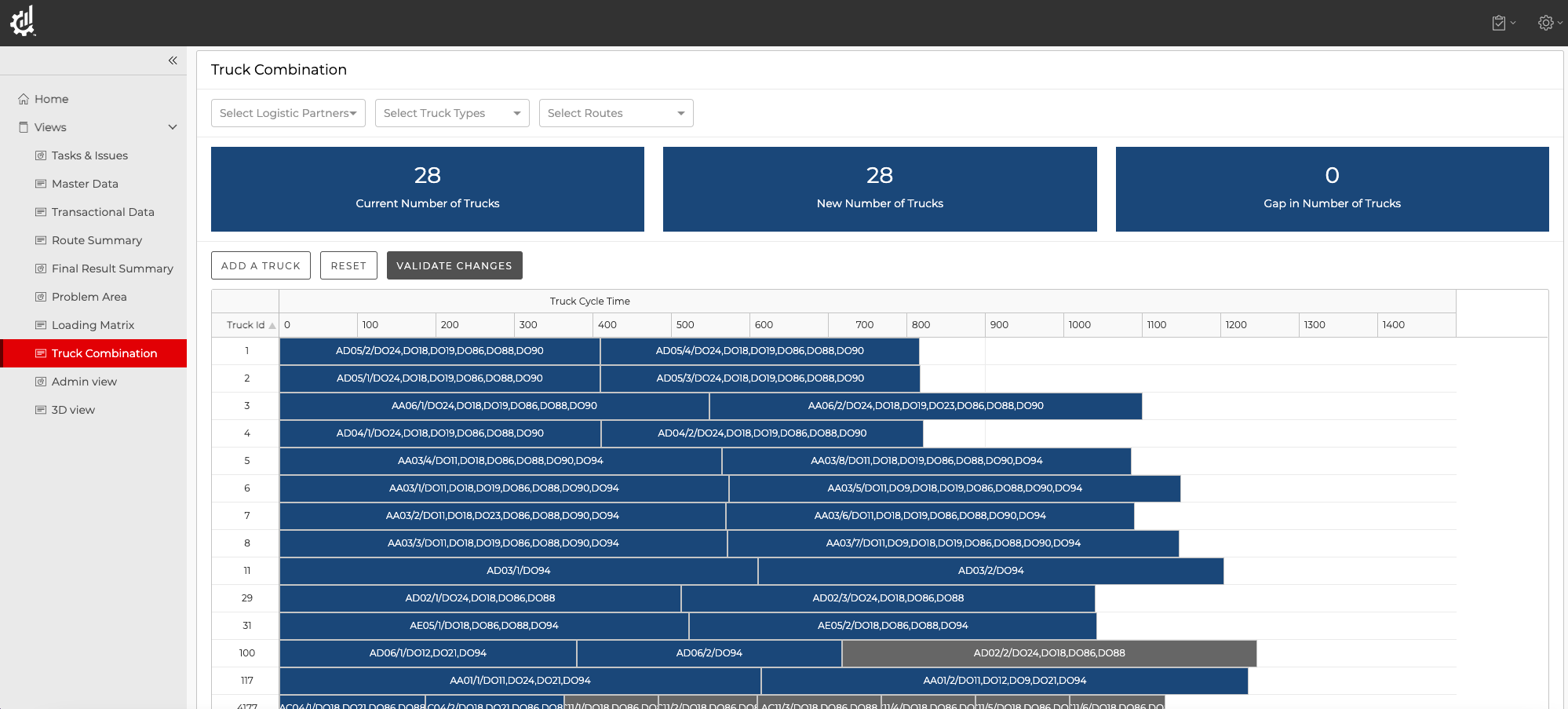Open Loading Matrix view
The height and width of the screenshot is (709, 1568).
tap(93, 325)
